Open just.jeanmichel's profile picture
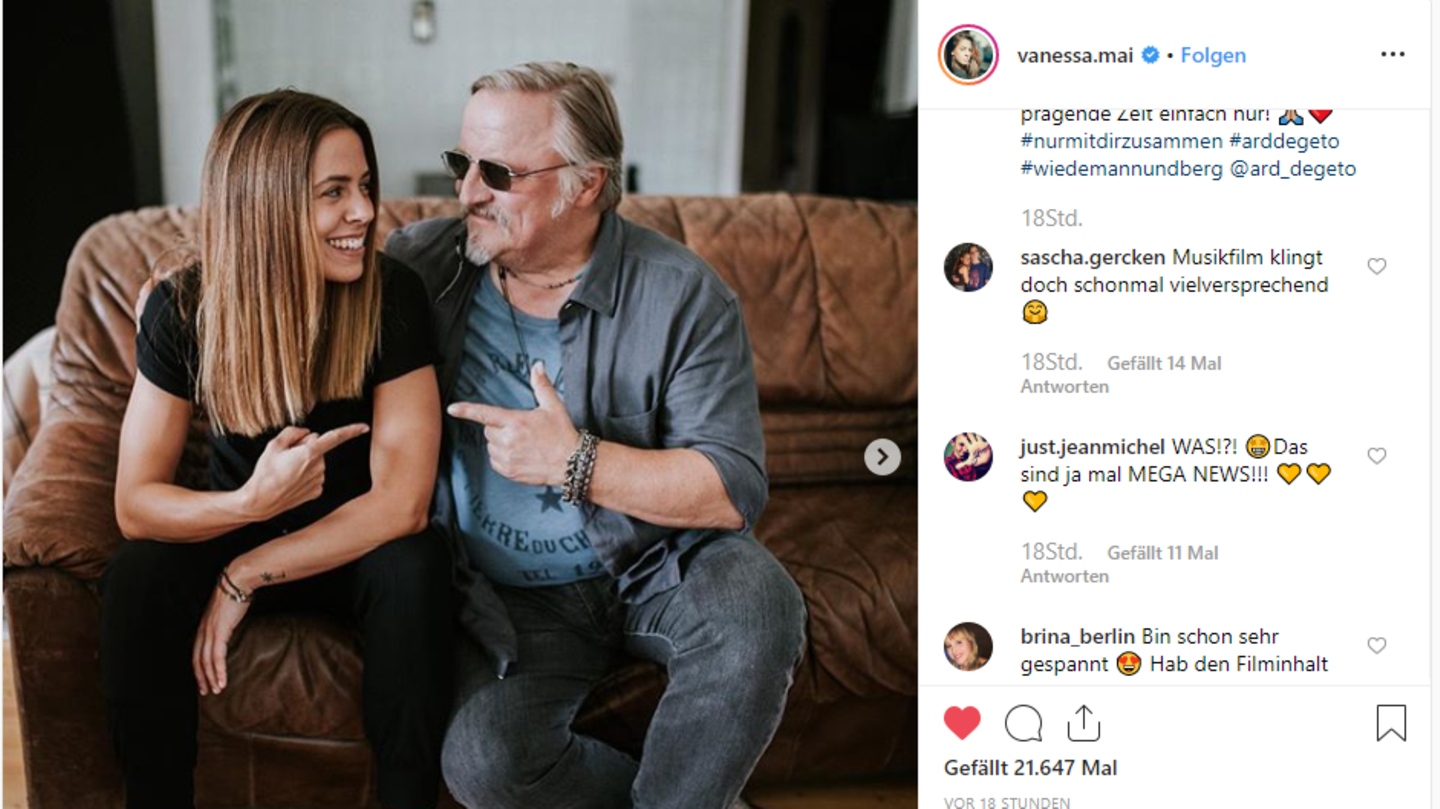 [x=968, y=457]
